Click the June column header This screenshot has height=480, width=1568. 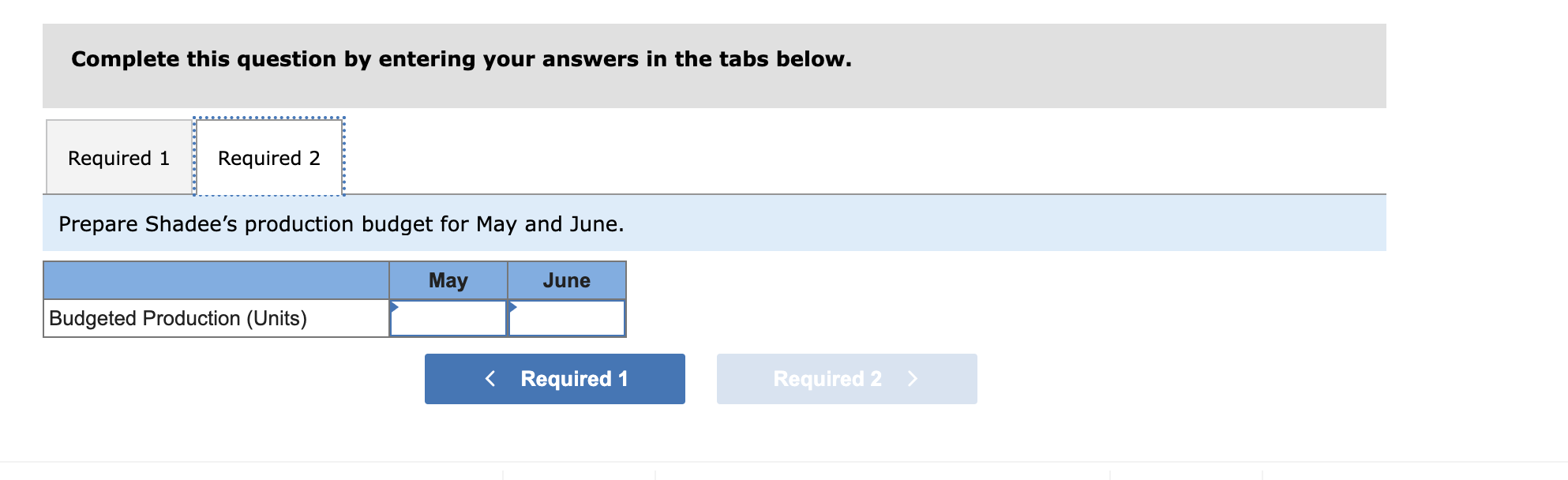pos(565,280)
